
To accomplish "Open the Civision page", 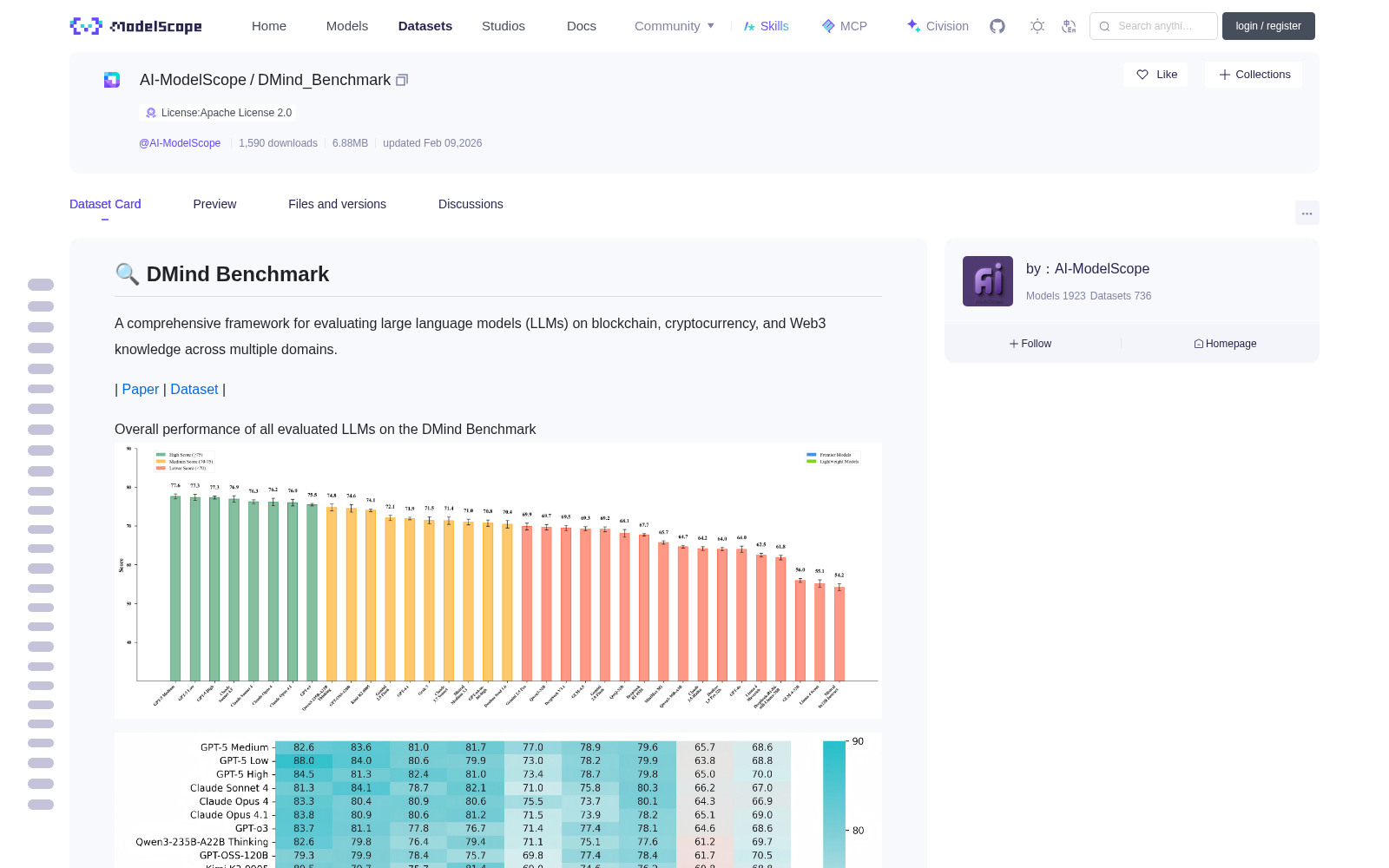I will pyautogui.click(x=938, y=26).
